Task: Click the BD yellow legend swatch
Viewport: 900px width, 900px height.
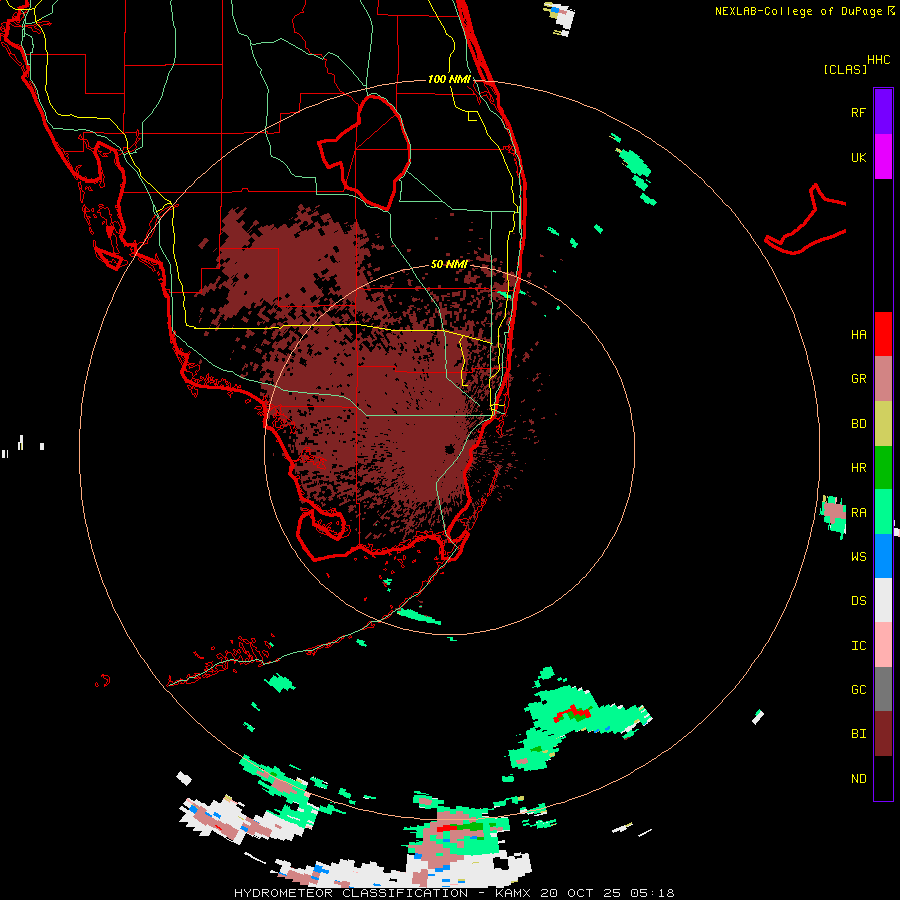Action: [x=883, y=423]
